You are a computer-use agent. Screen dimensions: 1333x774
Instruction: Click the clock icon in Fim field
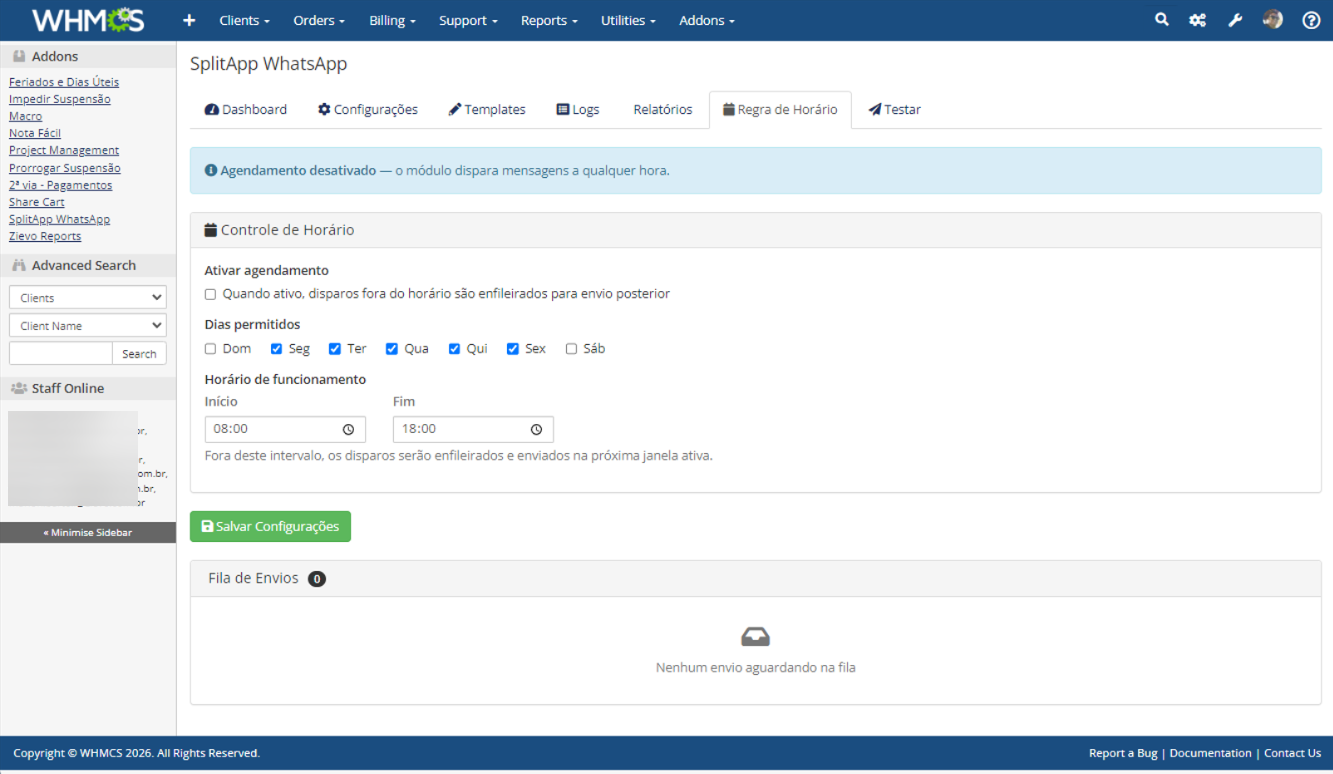[x=536, y=429]
